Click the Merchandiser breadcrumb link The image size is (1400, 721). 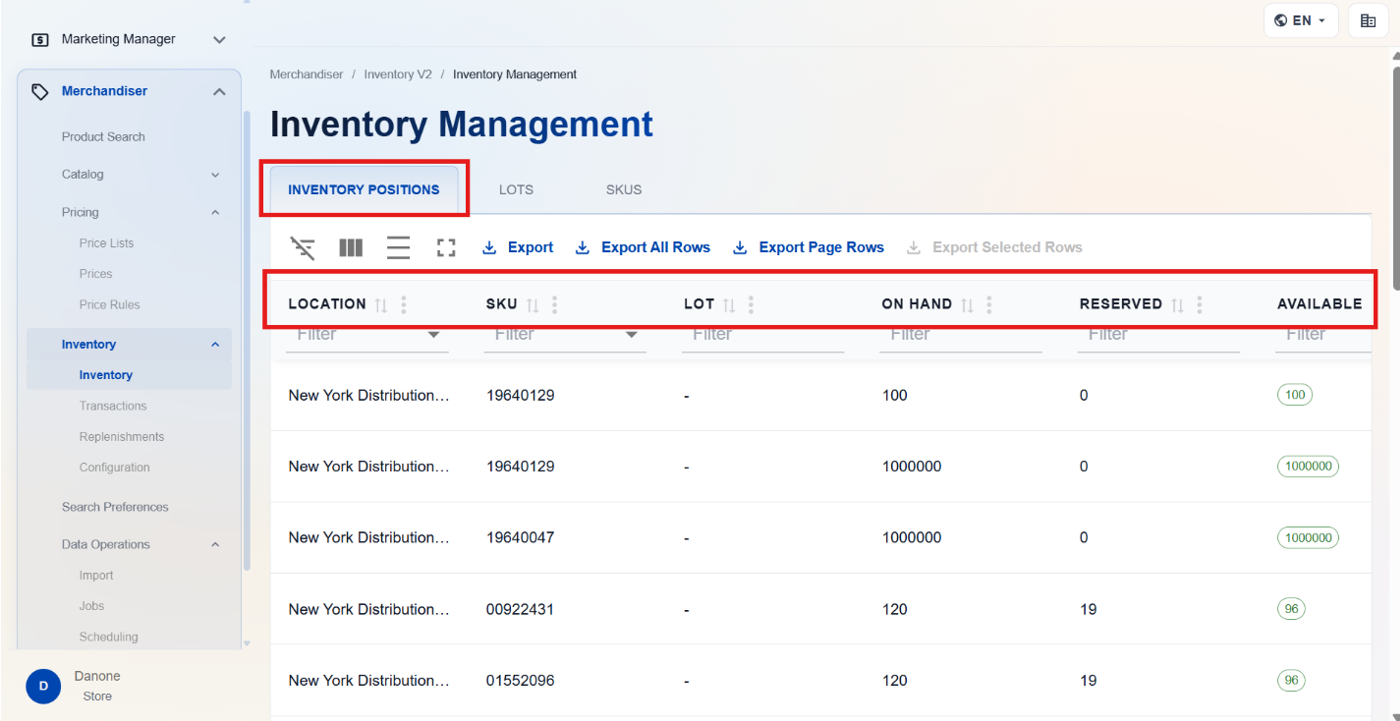(306, 75)
